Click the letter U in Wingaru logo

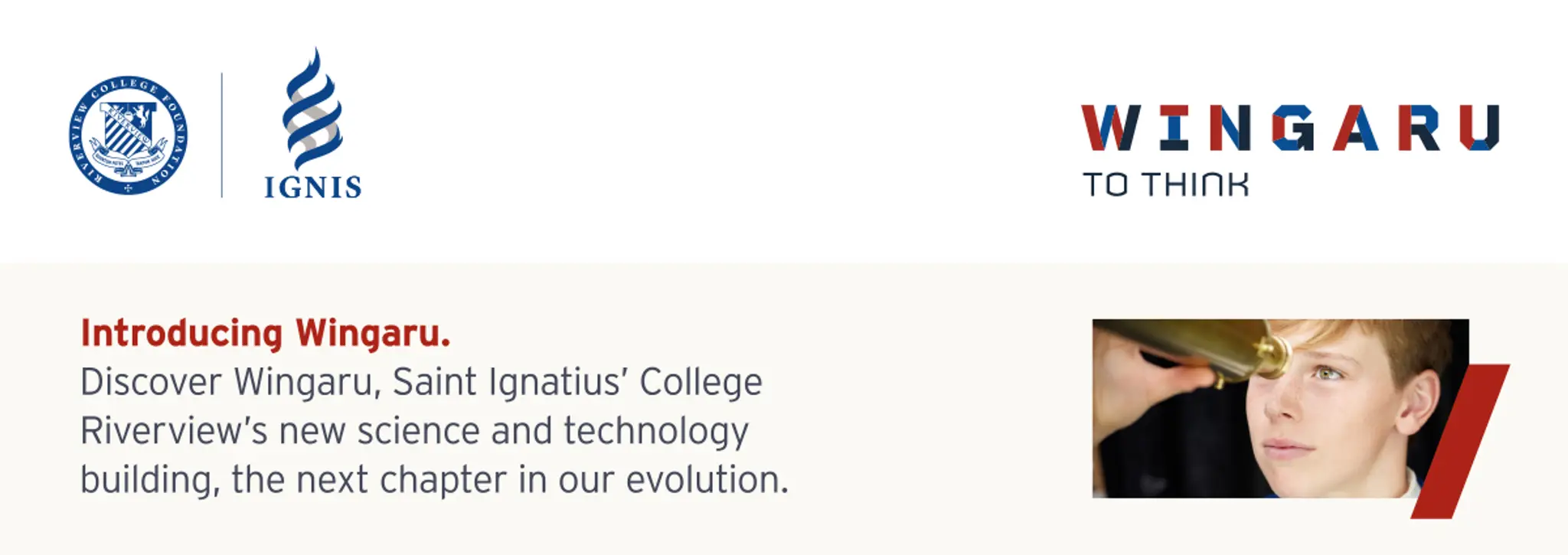pyautogui.click(x=1479, y=128)
